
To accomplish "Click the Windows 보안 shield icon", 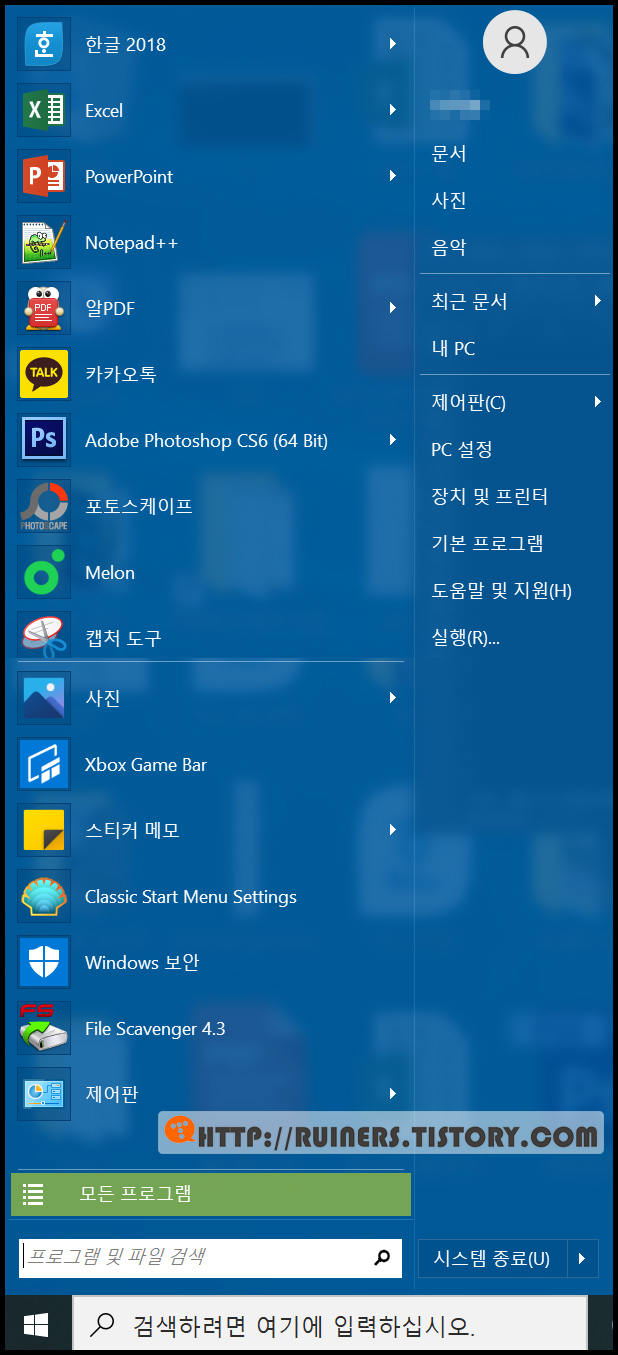I will [x=44, y=962].
